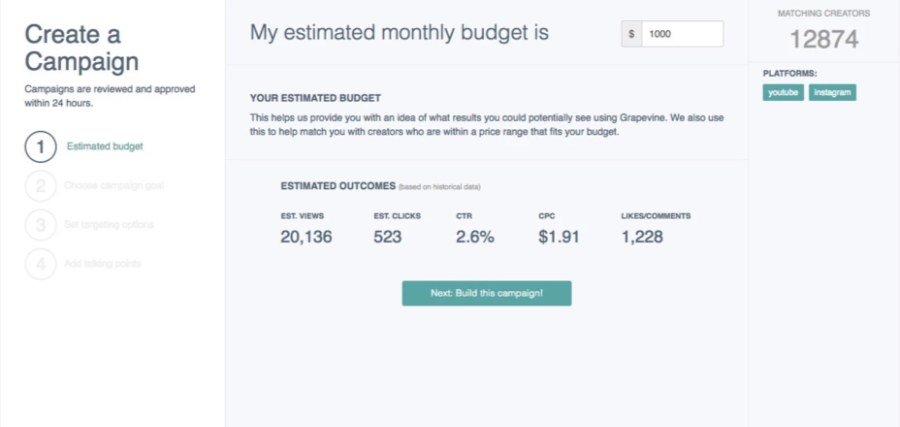
Task: Click the Est. Views value 20,136
Action: pos(306,237)
